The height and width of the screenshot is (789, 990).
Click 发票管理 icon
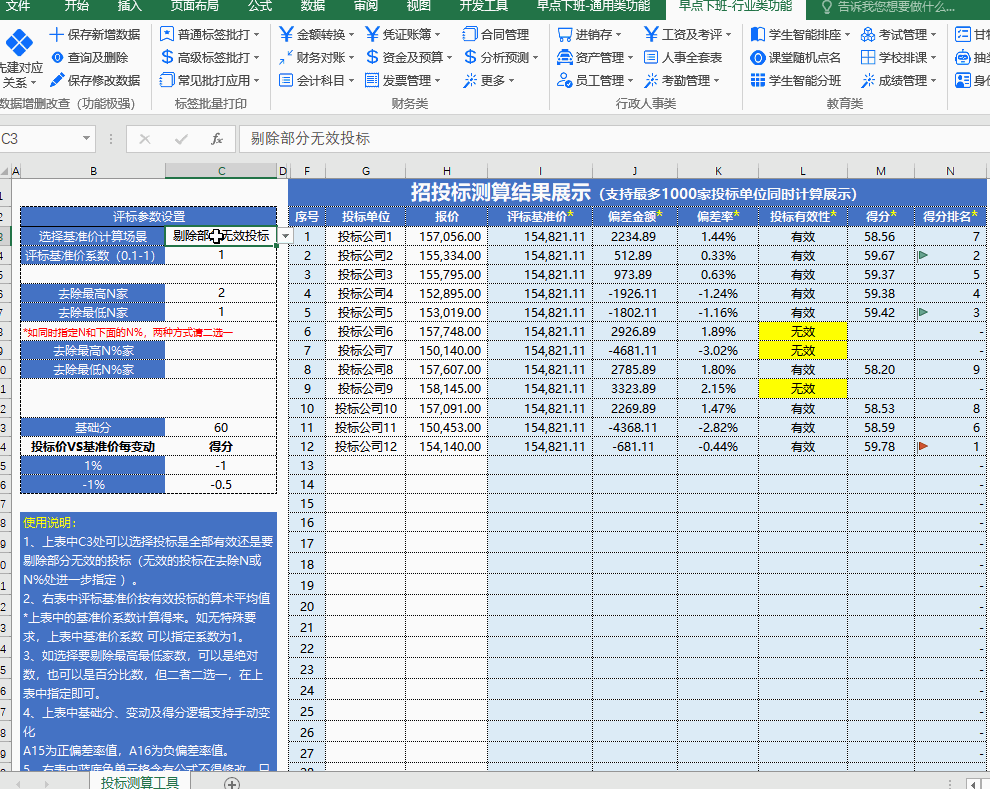pos(372,80)
